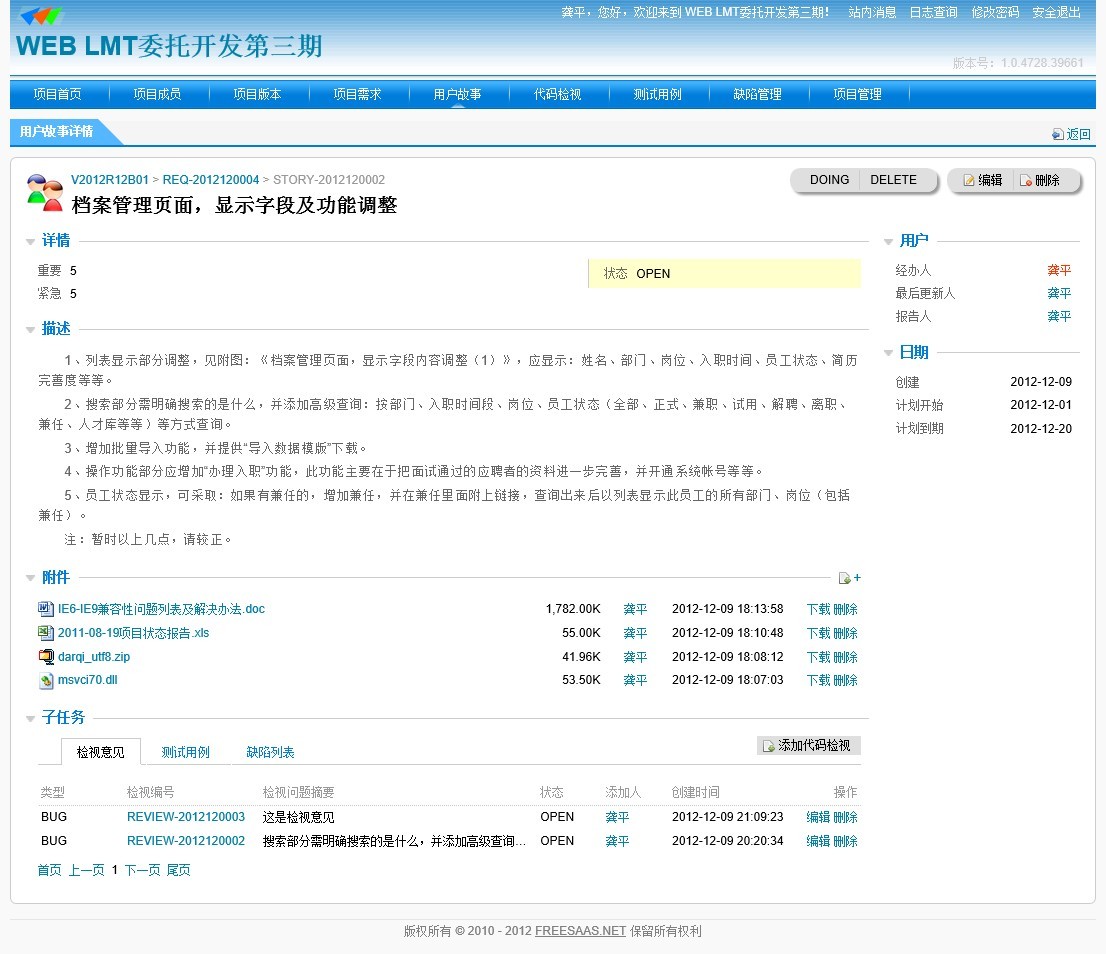1106x954 pixels.
Task: Click the DLL file icon for msvci70
Action: (45, 680)
